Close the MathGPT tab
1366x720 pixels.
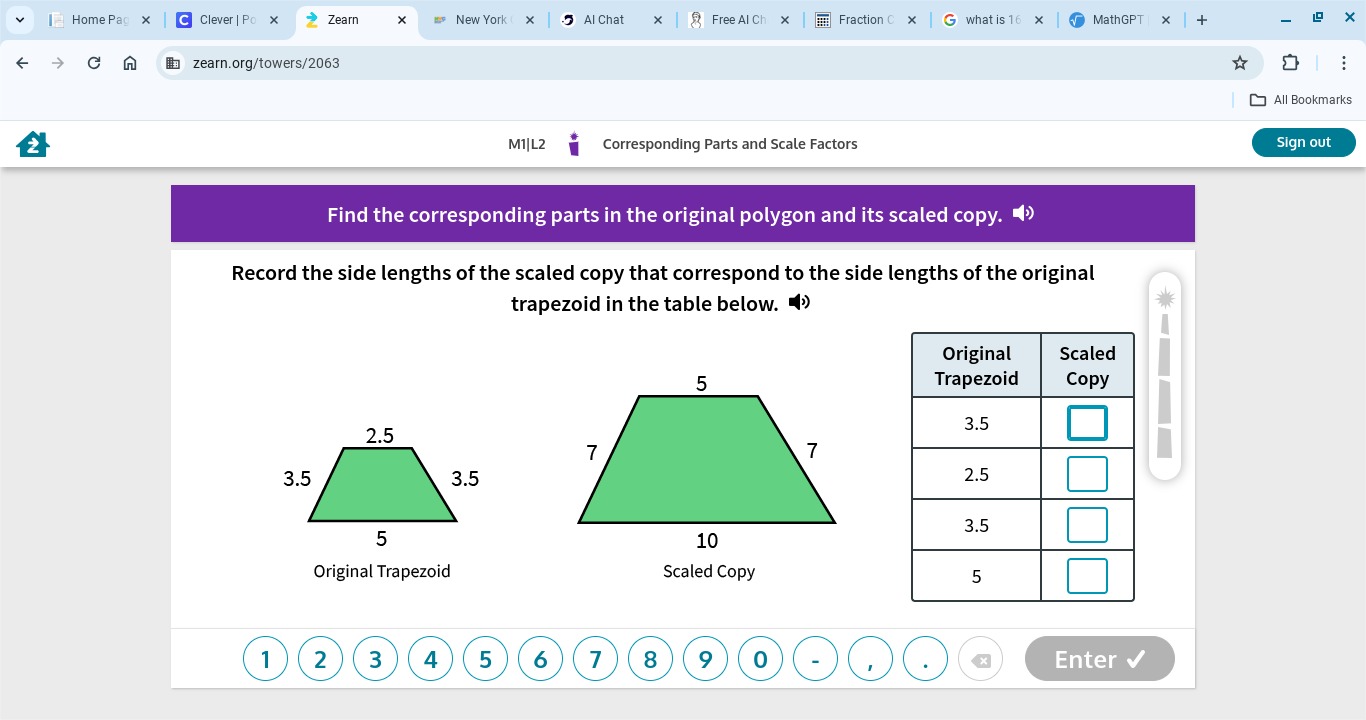click(1166, 20)
